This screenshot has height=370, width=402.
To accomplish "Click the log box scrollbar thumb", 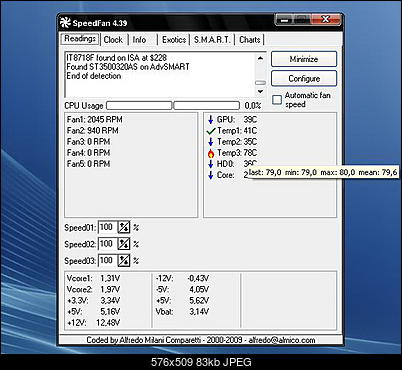I will (260, 83).
